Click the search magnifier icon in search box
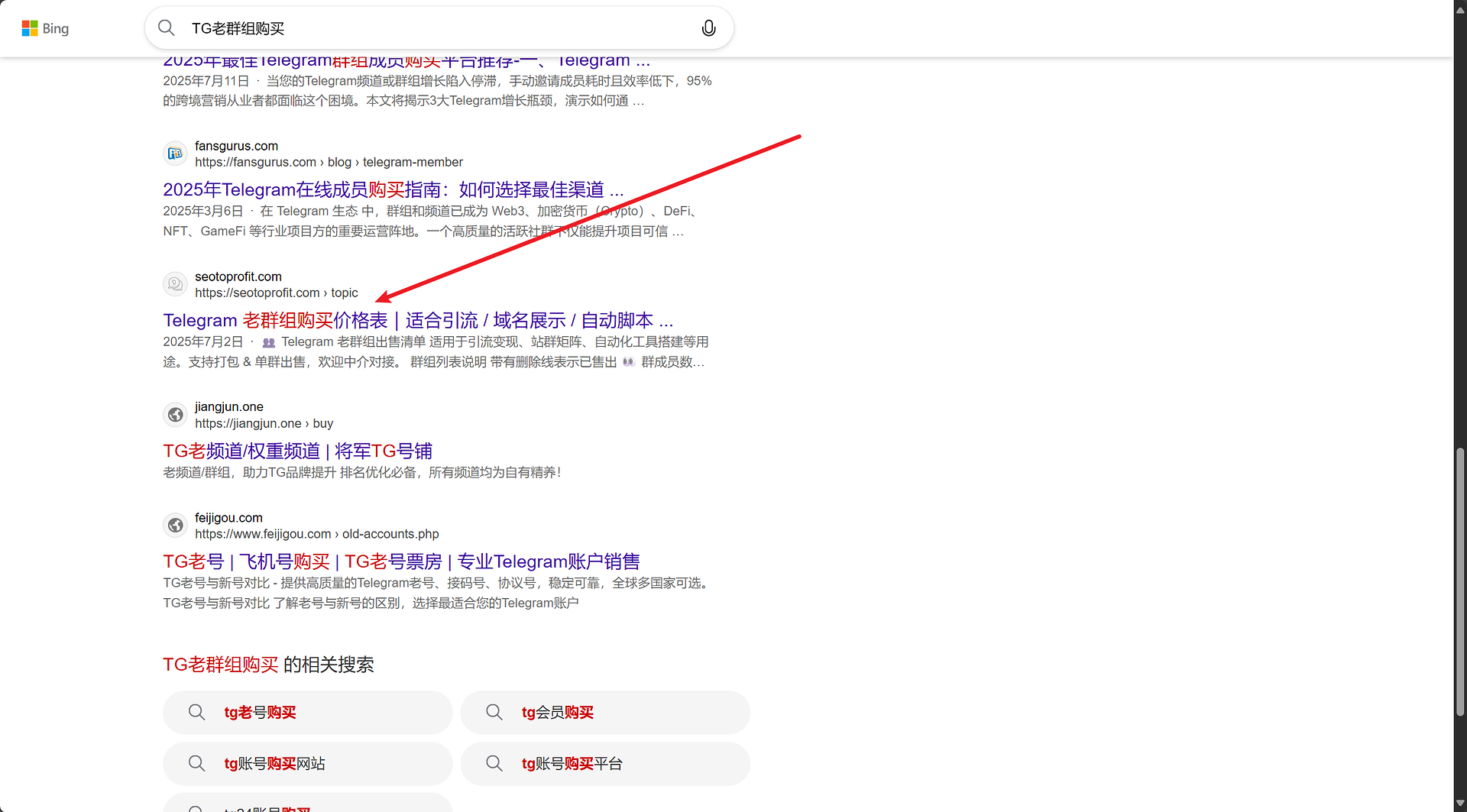 pyautogui.click(x=167, y=28)
